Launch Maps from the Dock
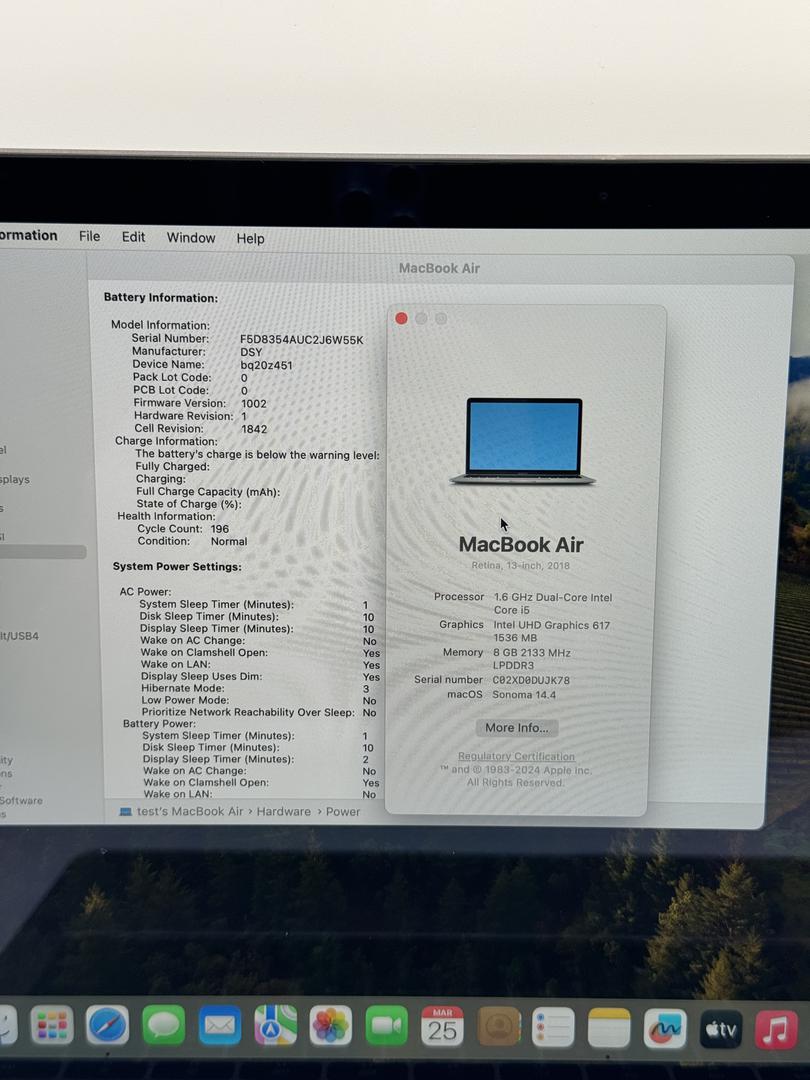Image resolution: width=810 pixels, height=1080 pixels. [276, 1026]
